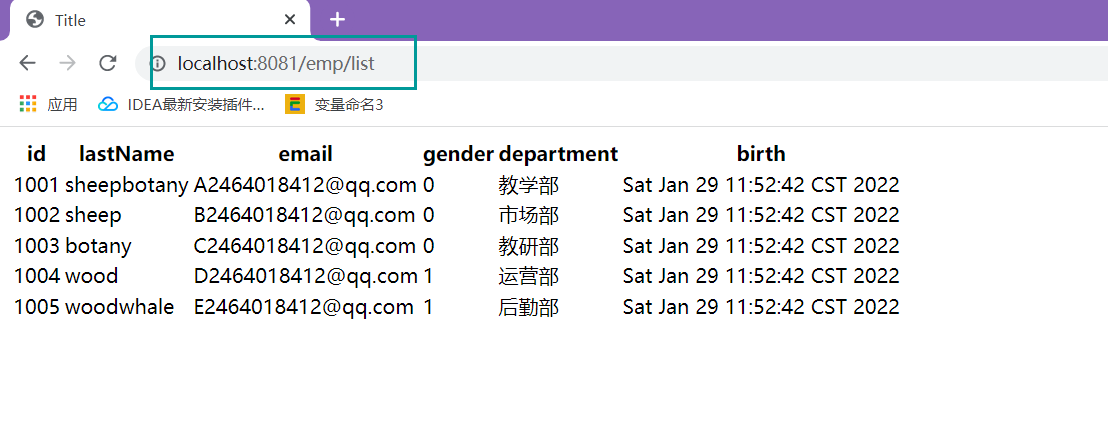Open the 变量命名3 bookmark
Viewport: 1108px width, 426px height.
(x=335, y=105)
